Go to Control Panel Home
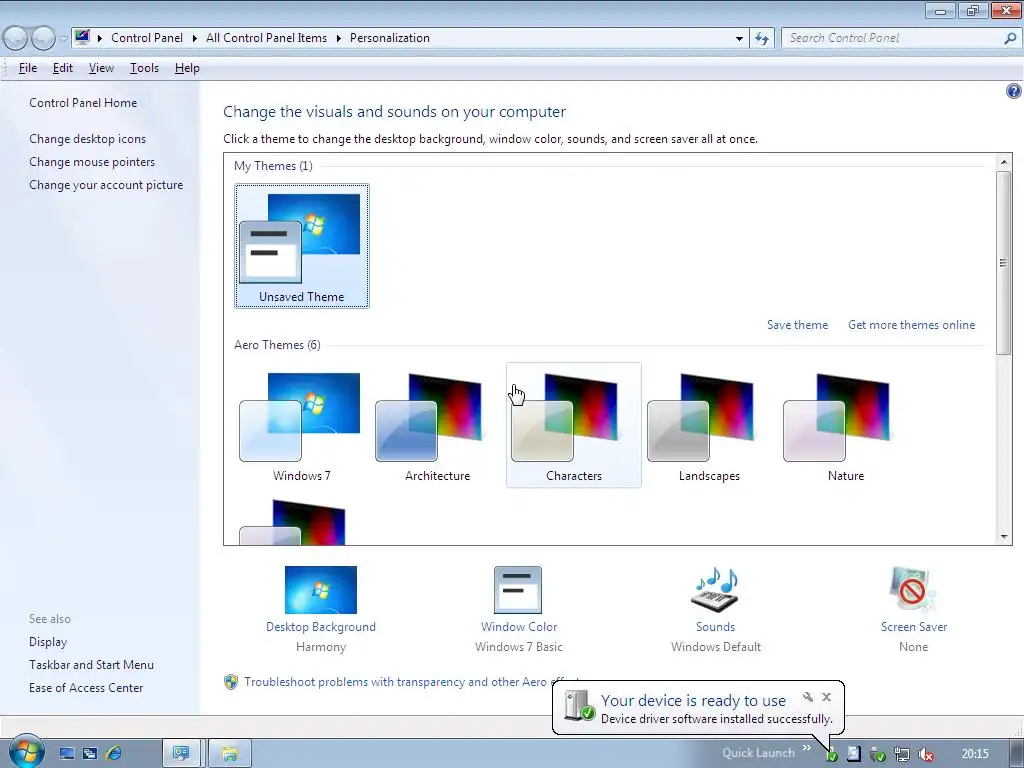The width and height of the screenshot is (1024, 768). 83,103
